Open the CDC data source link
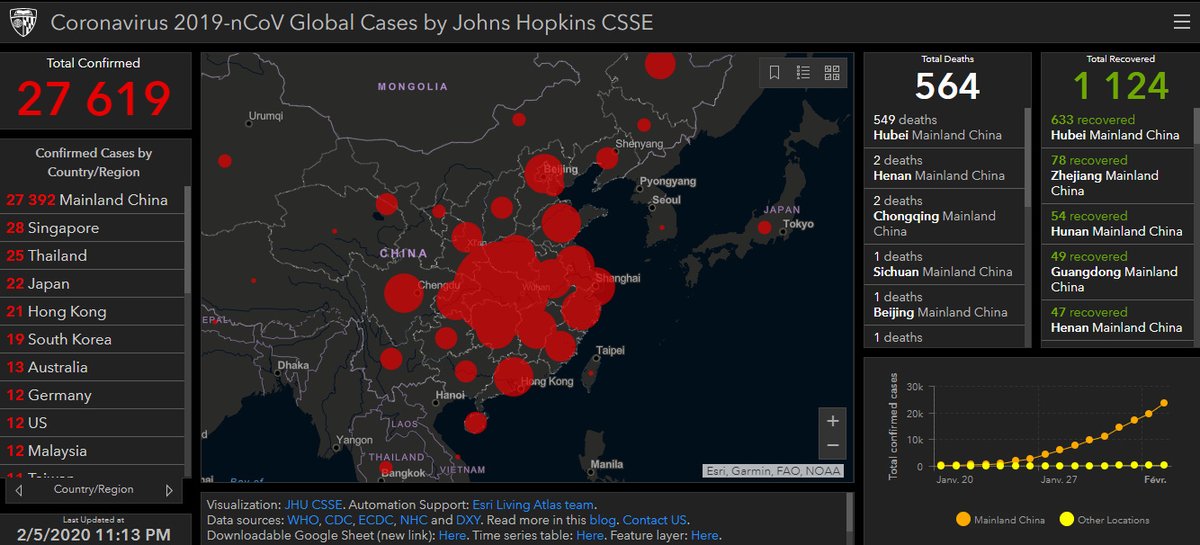 pyautogui.click(x=339, y=520)
